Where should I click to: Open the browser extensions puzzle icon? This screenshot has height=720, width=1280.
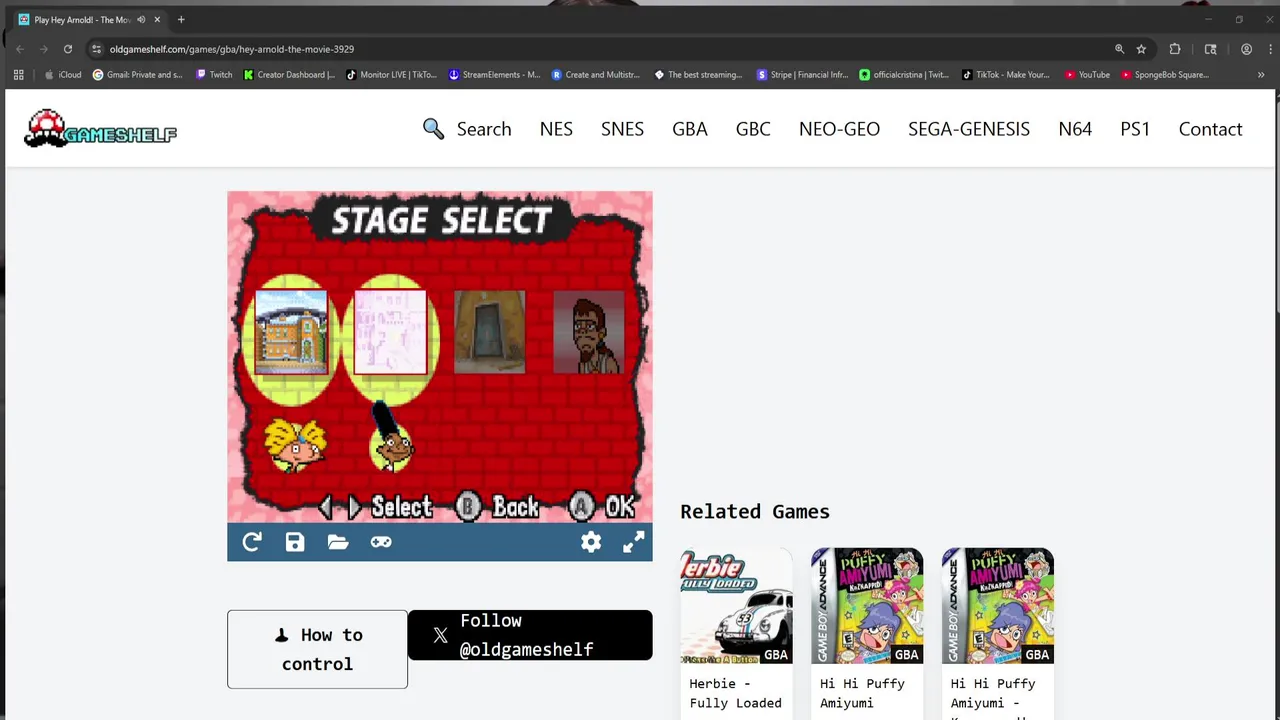(1175, 49)
